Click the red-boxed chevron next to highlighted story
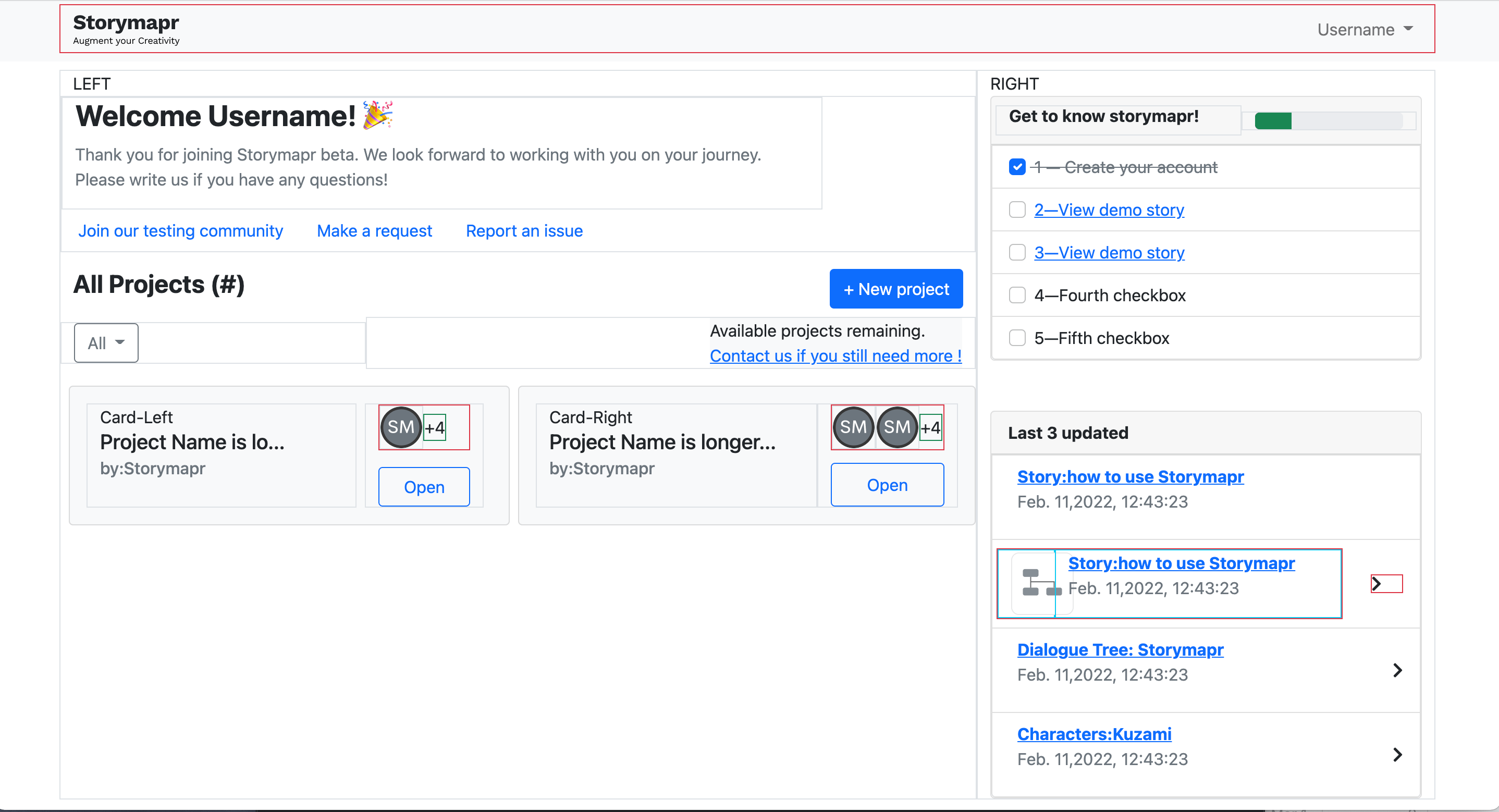The width and height of the screenshot is (1499, 812). (x=1387, y=584)
